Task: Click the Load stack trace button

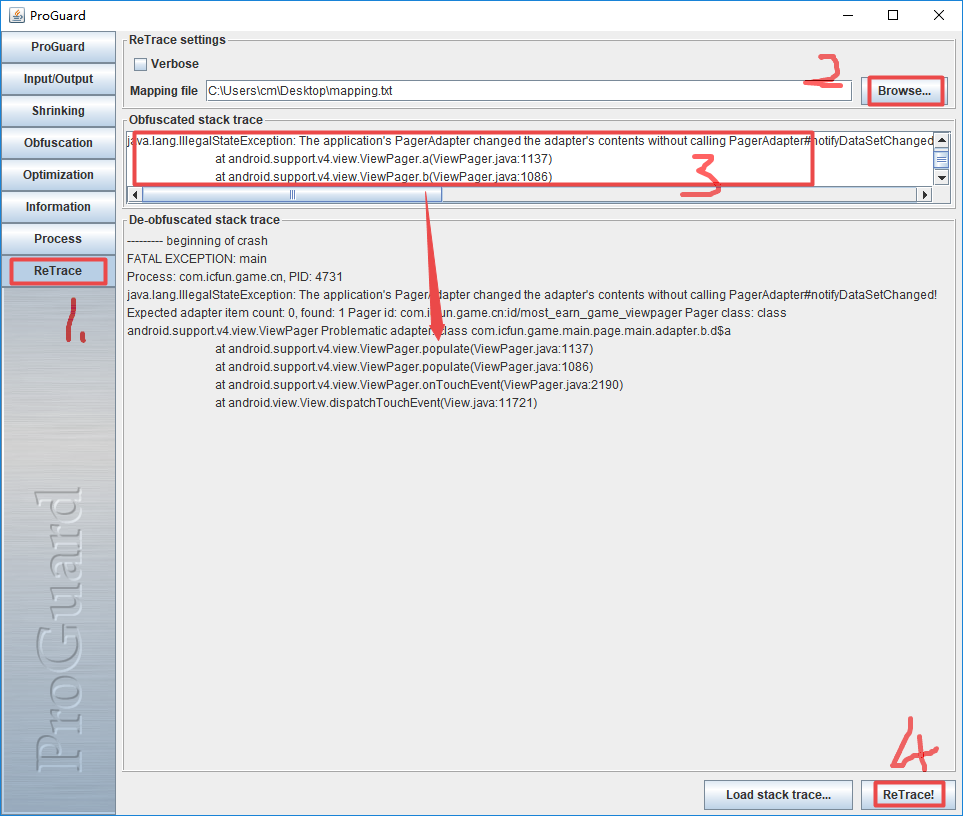Action: tap(778, 795)
